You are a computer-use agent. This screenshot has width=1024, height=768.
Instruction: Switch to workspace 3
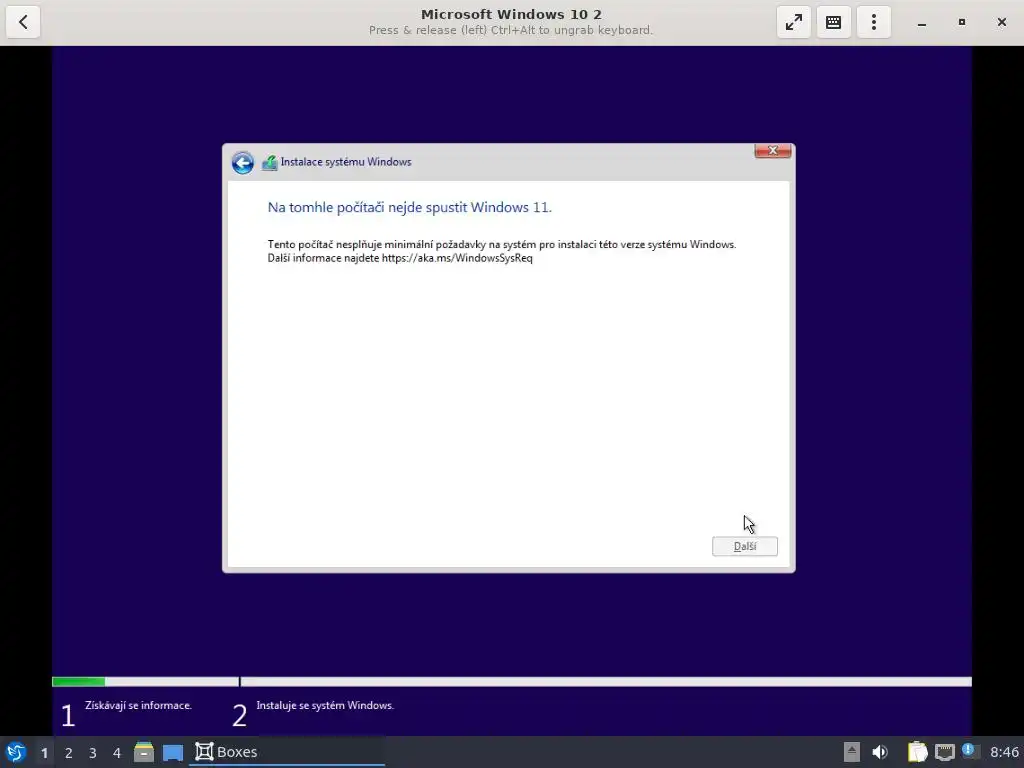tap(93, 753)
